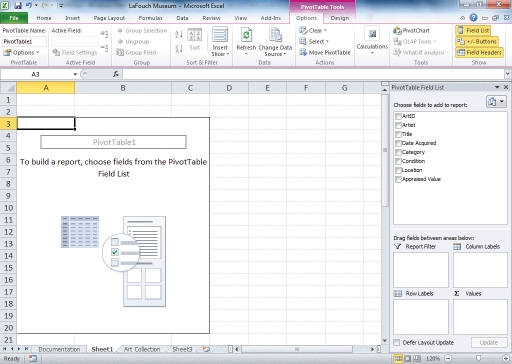Open Customize Quick Access Toolbar dropdown
512x364 pixels.
pyautogui.click(x=61, y=6)
